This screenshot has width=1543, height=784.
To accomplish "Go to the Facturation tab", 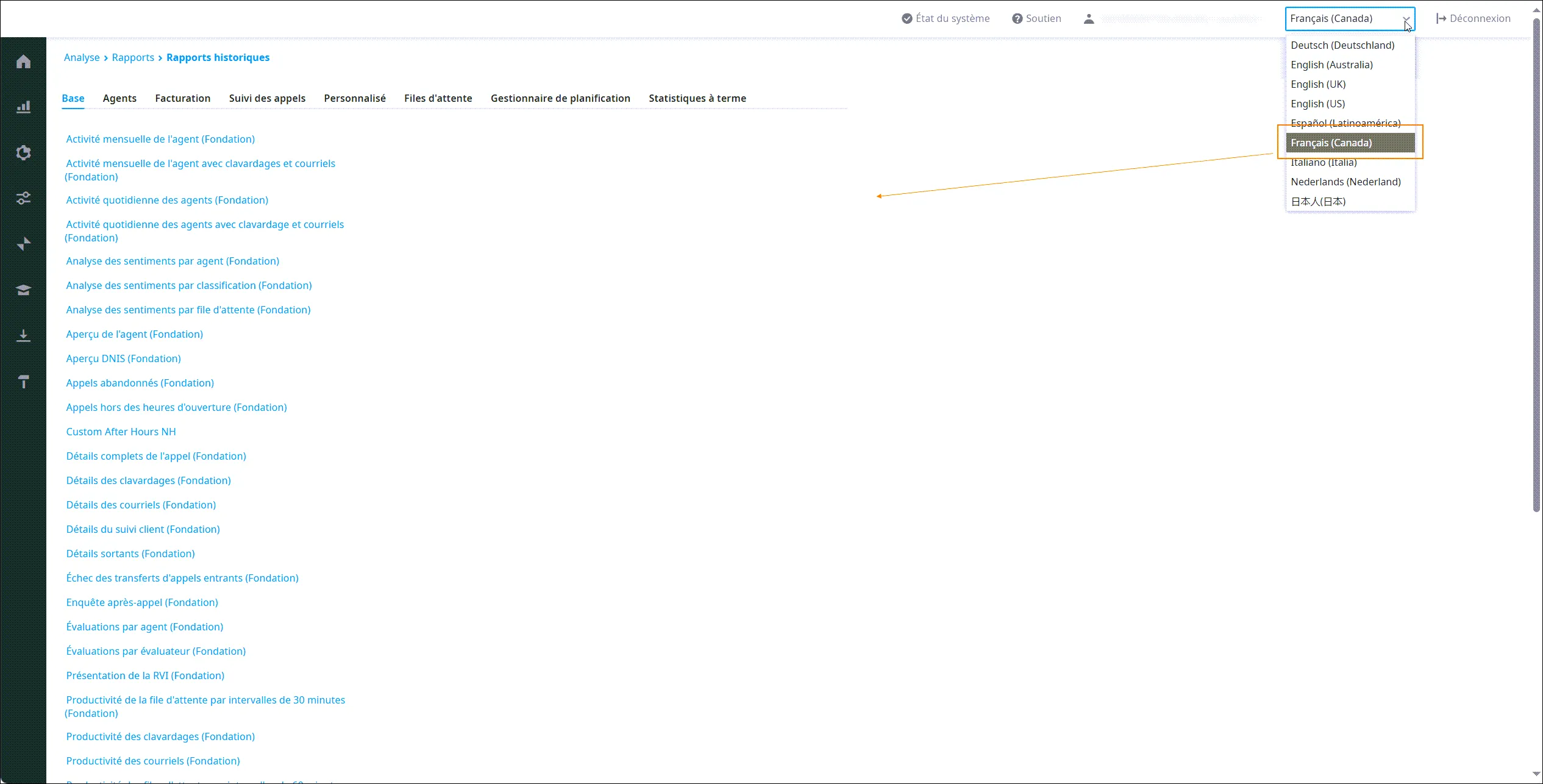I will (x=183, y=98).
